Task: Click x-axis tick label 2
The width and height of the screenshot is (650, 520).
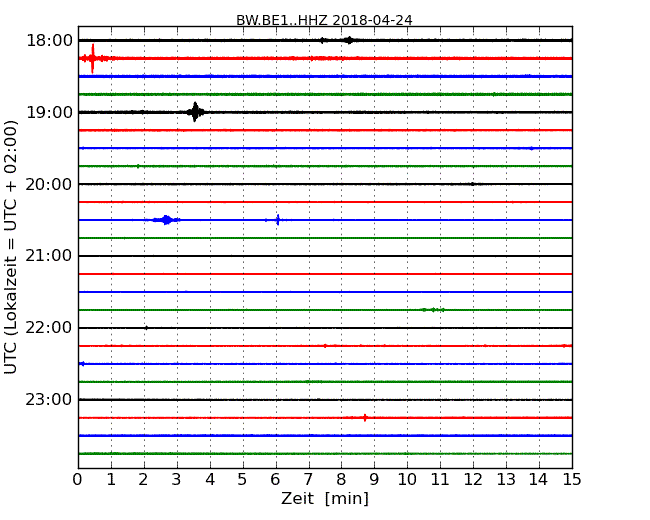Action: [x=144, y=479]
